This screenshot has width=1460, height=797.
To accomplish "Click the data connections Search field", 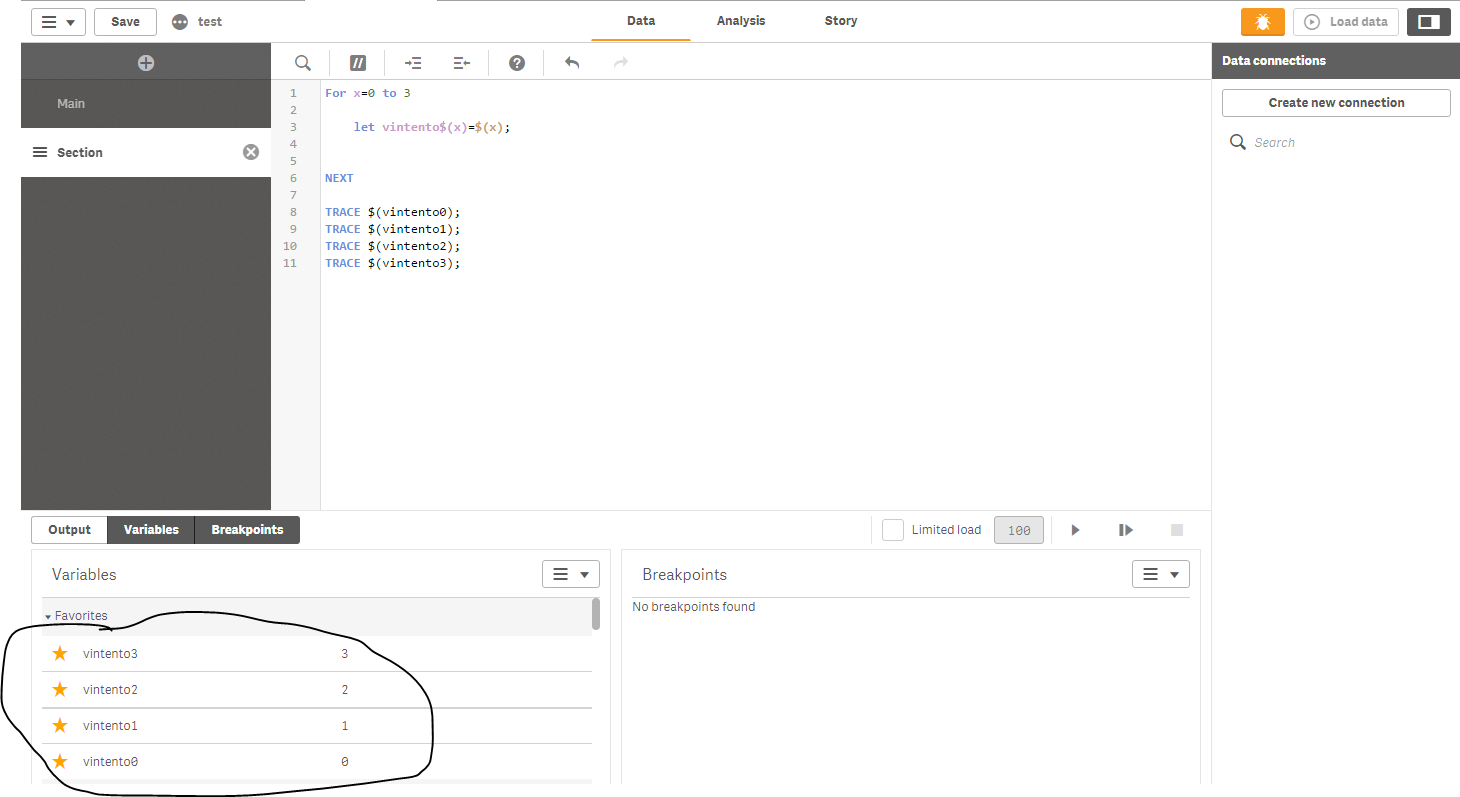I will 1340,143.
